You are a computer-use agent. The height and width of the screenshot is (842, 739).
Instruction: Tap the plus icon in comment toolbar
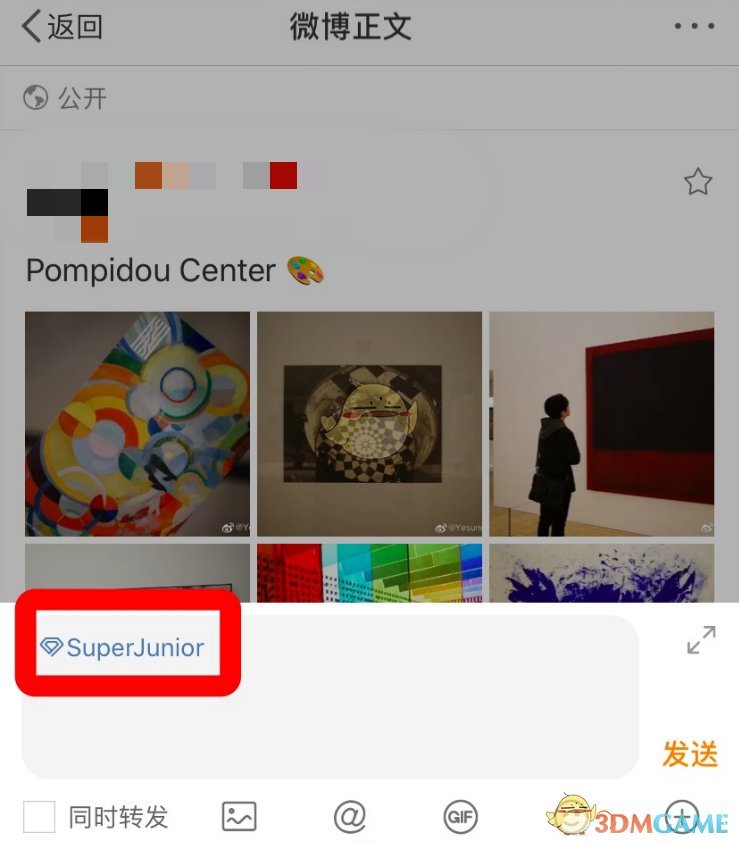[x=681, y=815]
